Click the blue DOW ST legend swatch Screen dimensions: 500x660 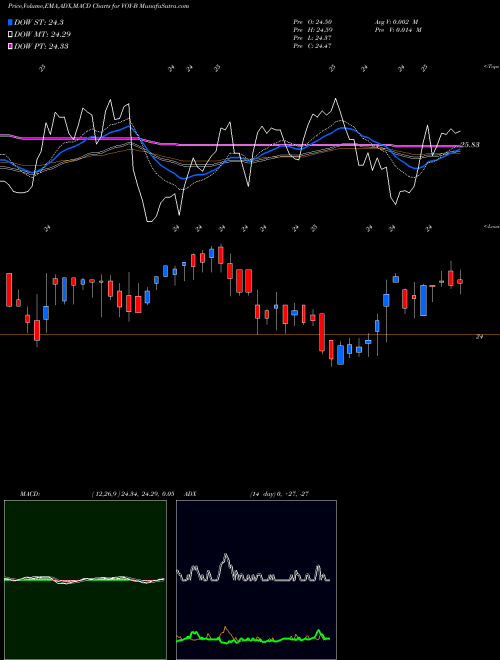click(x=10, y=22)
